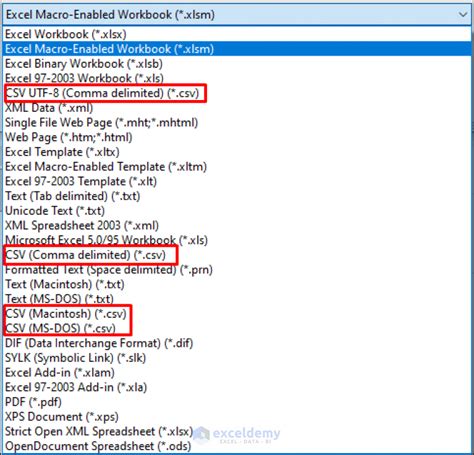This screenshot has height=455, width=474.
Task: Pick Single File Web Page (*.mht;*.mhtml)
Action: [237, 122]
